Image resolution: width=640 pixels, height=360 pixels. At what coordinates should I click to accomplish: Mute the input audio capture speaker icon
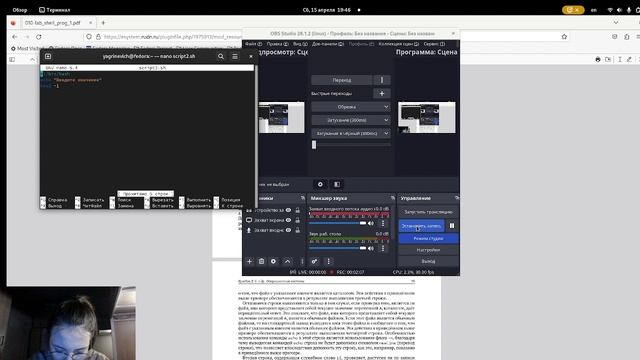tap(371, 223)
